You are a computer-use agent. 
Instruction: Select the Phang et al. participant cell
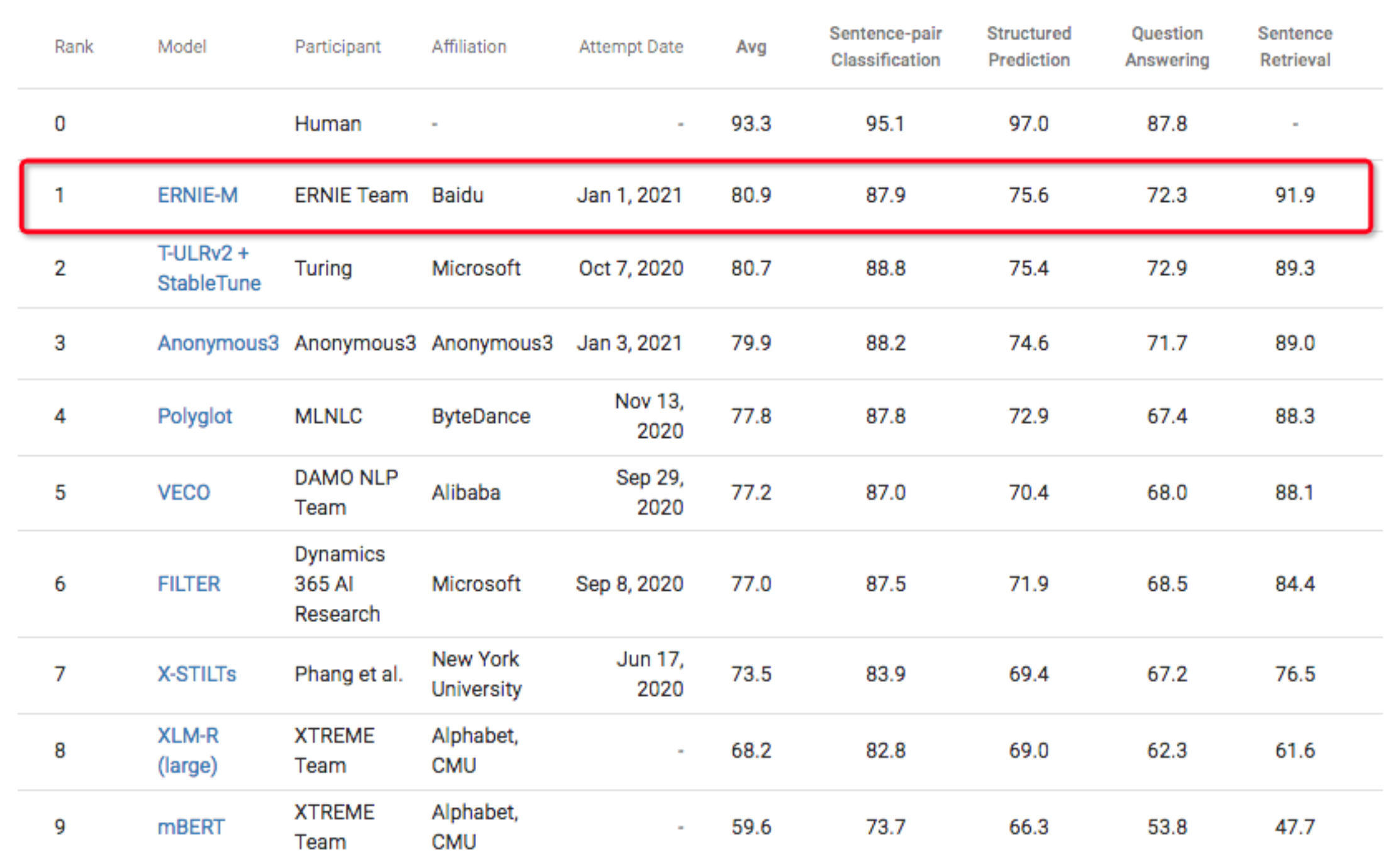(348, 674)
